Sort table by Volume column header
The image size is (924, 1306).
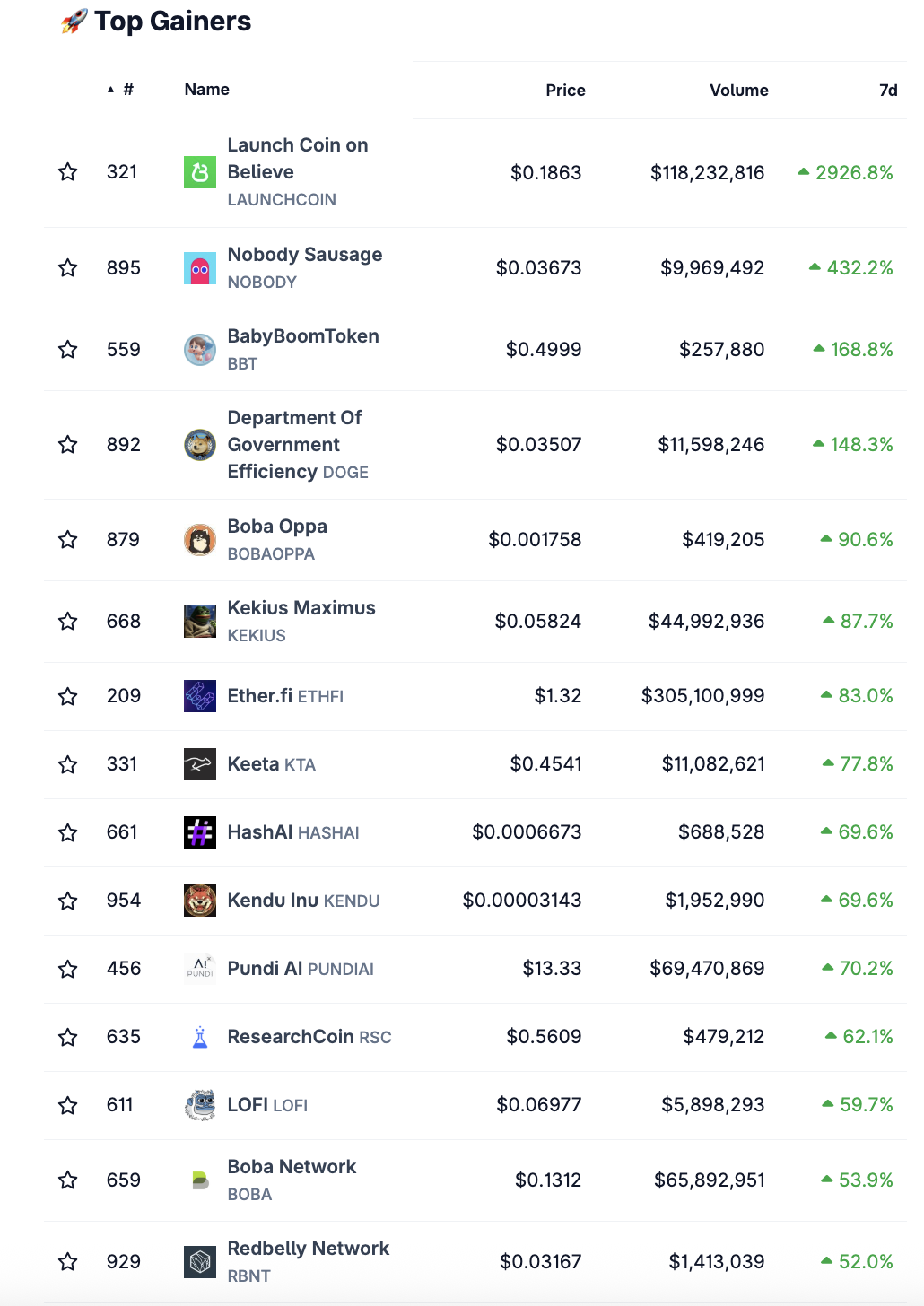tap(739, 91)
